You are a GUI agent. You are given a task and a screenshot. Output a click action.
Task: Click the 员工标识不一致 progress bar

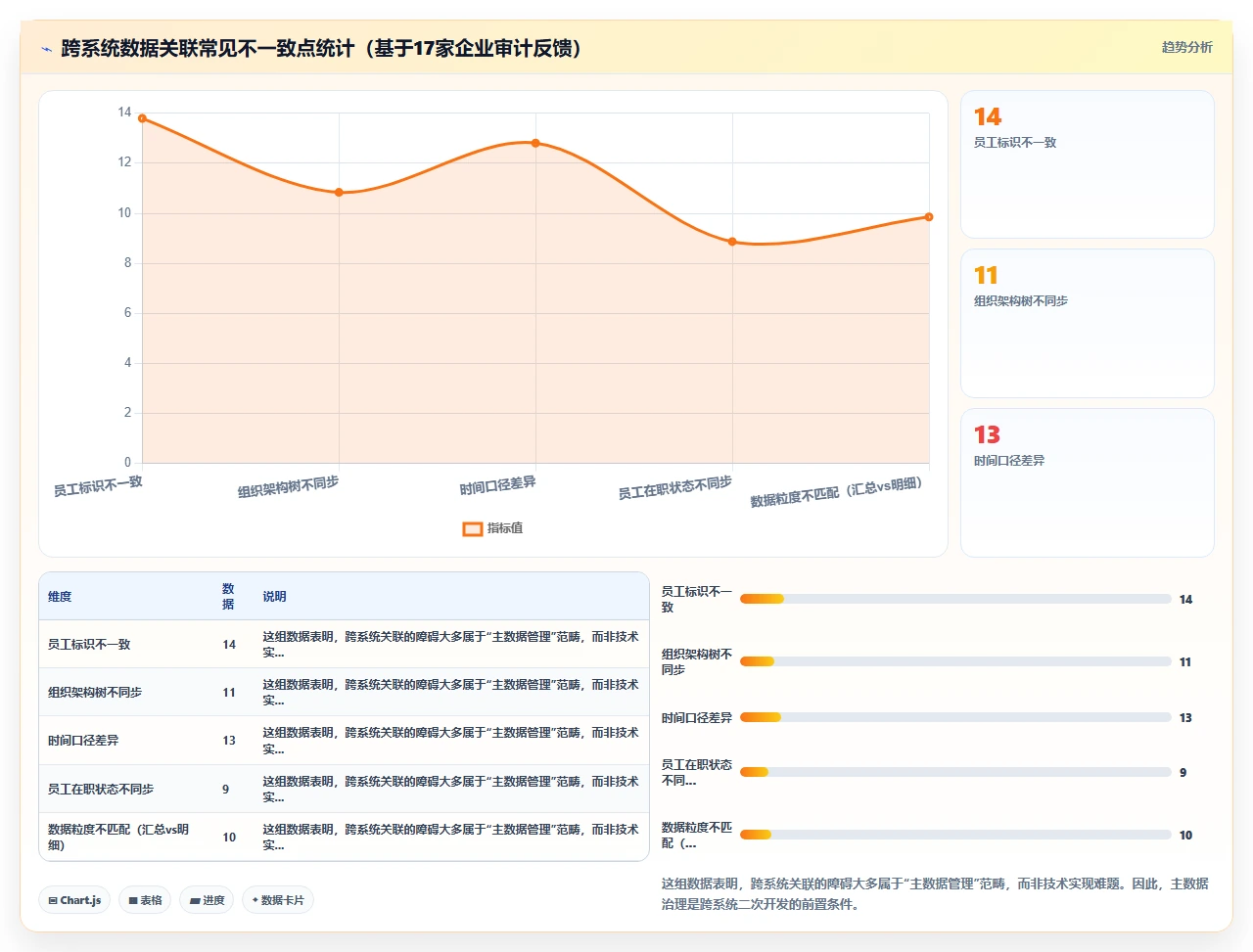[x=955, y=599]
